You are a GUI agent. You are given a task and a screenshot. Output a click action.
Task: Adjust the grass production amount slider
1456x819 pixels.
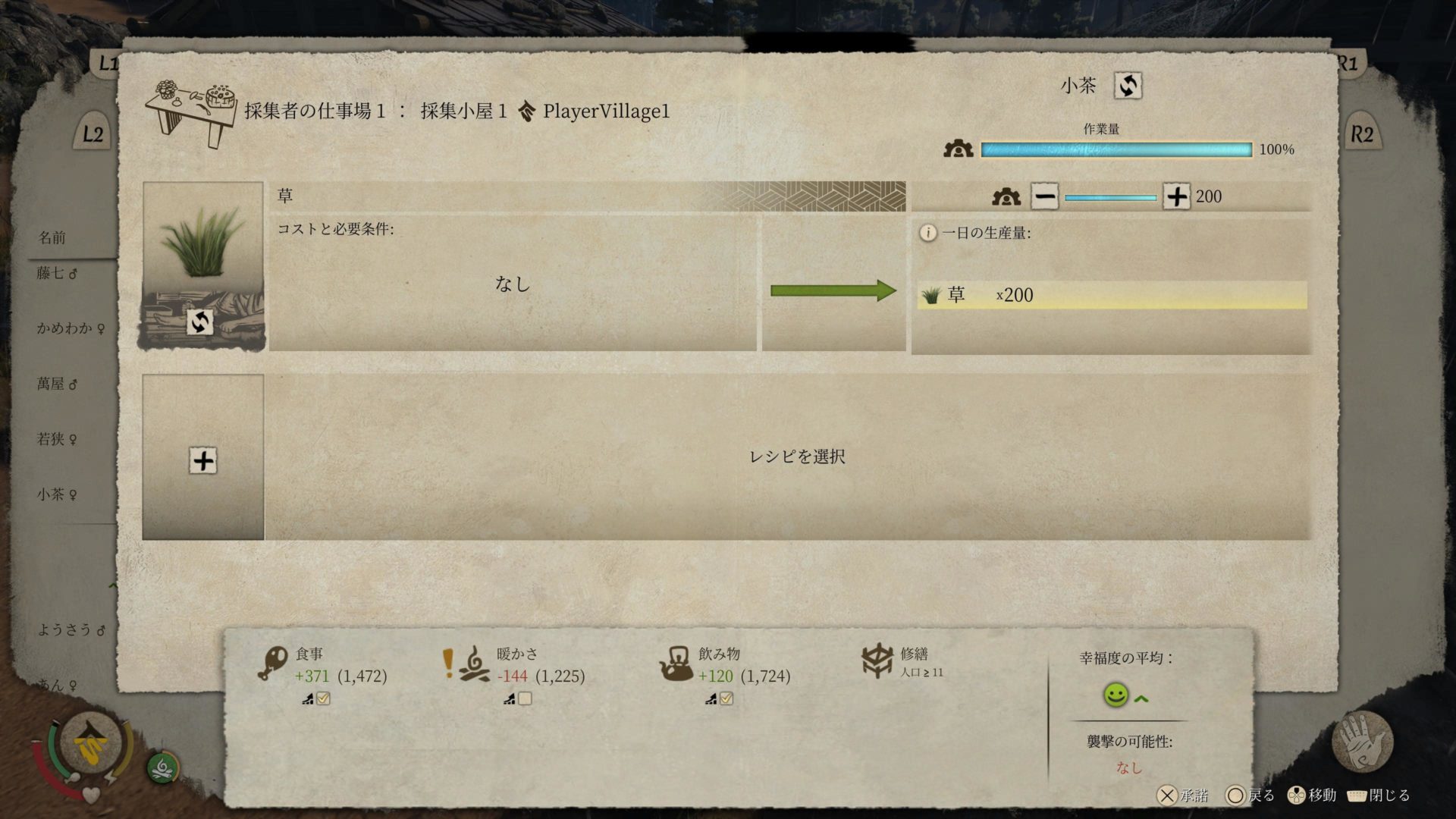click(1110, 198)
